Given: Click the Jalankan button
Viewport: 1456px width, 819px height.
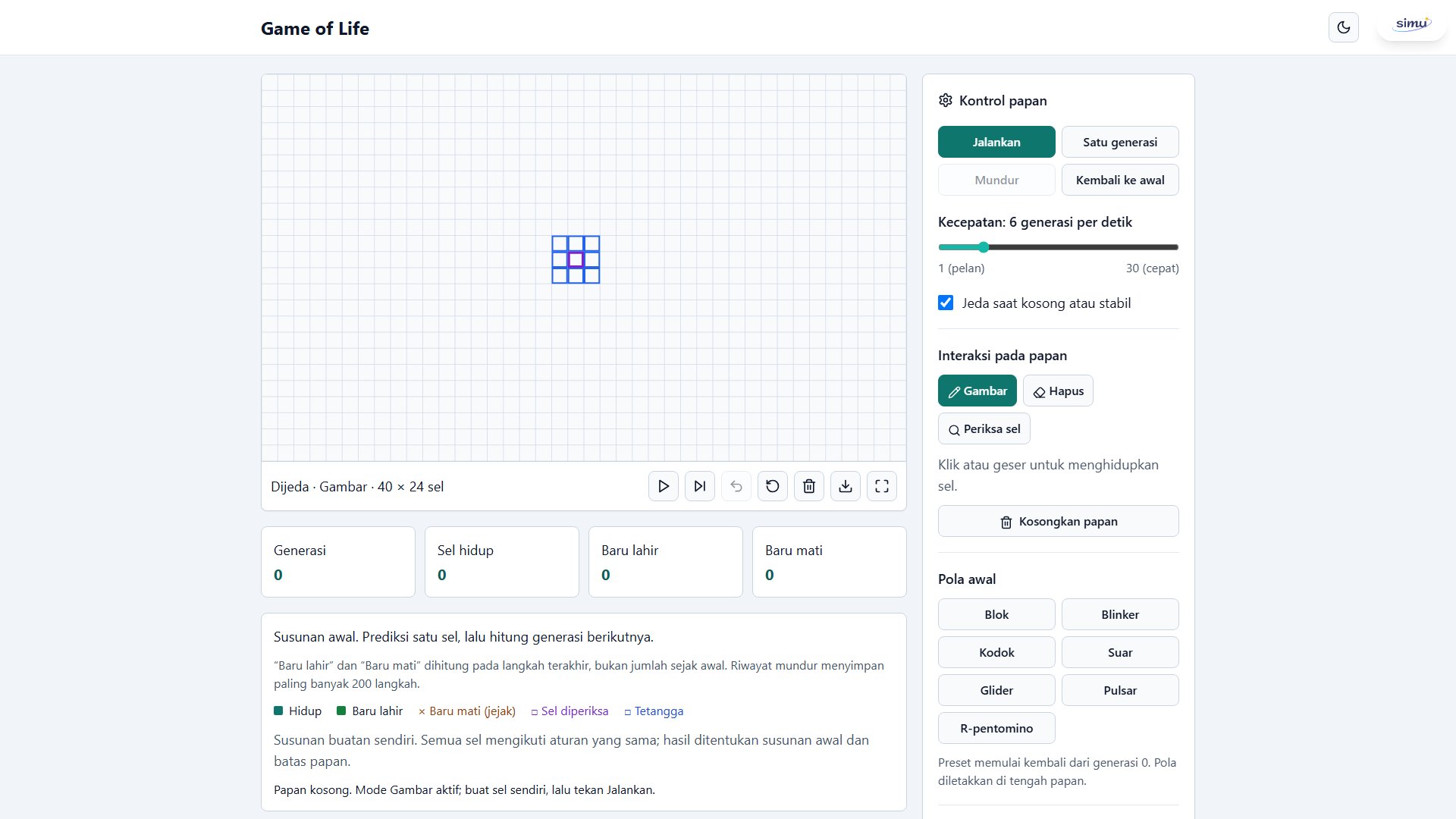Looking at the screenshot, I should [x=996, y=142].
